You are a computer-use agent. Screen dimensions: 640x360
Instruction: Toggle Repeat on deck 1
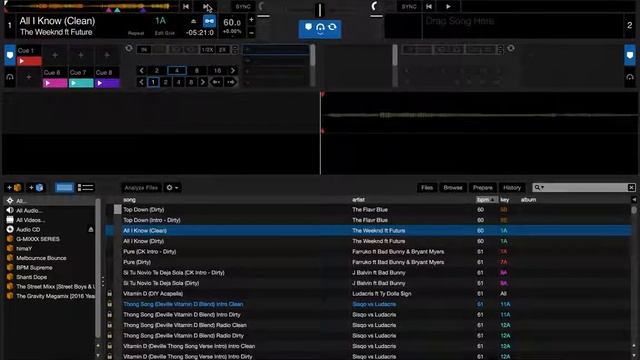click(136, 33)
